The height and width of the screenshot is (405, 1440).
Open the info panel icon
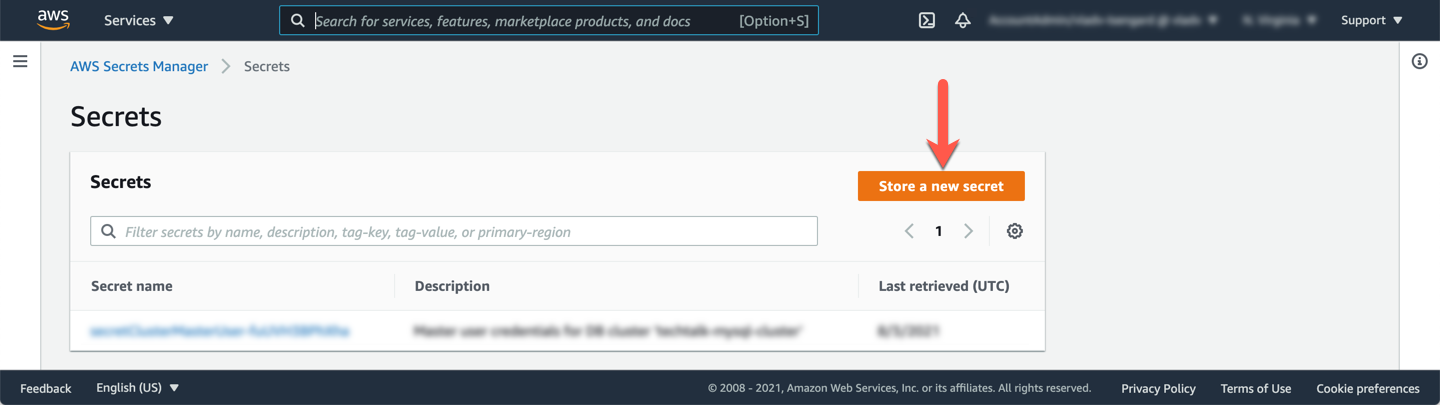pos(1419,62)
